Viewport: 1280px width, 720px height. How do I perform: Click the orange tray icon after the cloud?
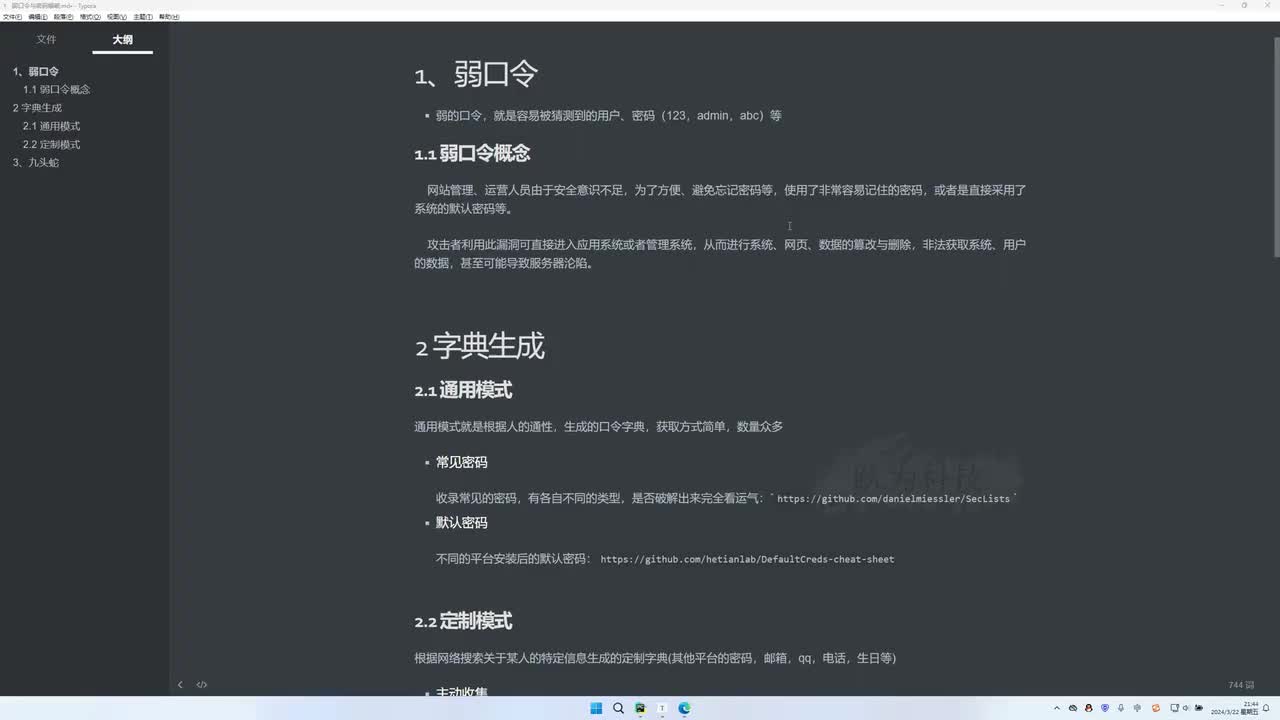1089,708
